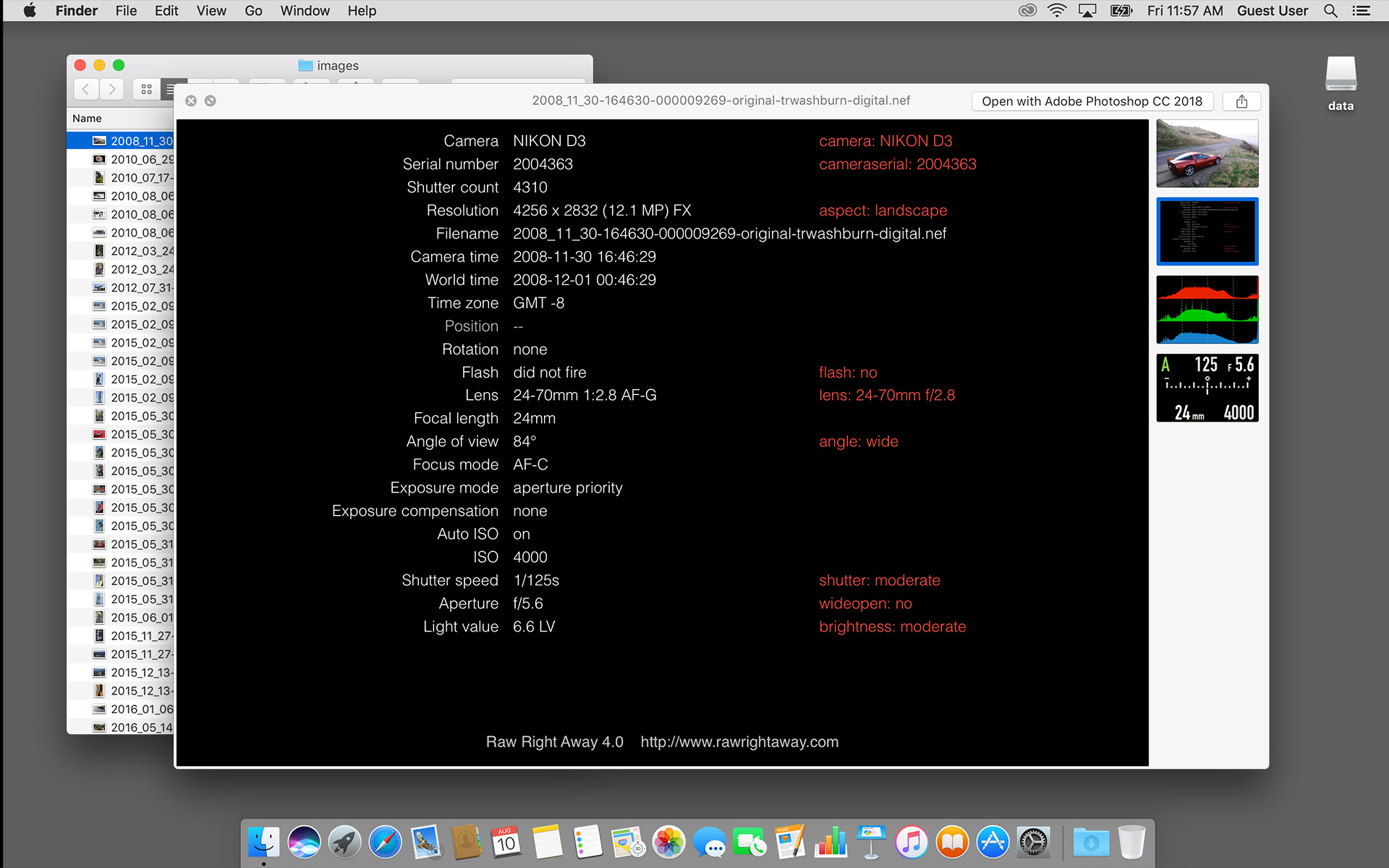Click the Creative Cloud menu bar icon
Image resolution: width=1389 pixels, height=868 pixels.
tap(1027, 11)
